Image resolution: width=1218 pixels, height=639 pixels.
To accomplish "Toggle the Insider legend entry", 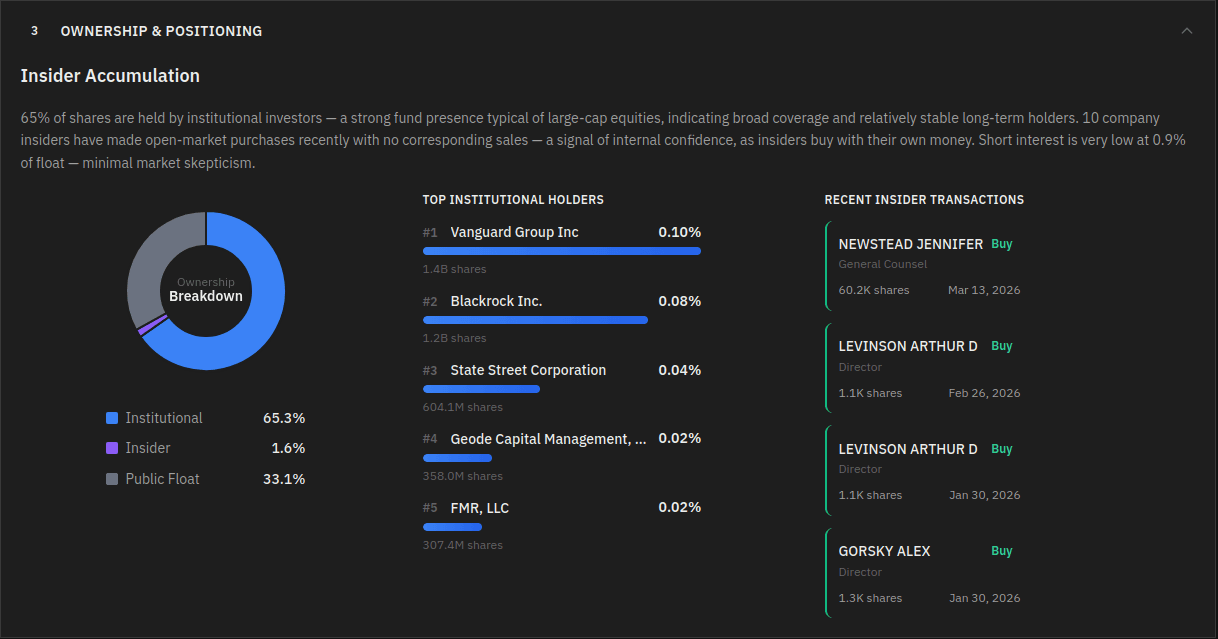I will pyautogui.click(x=148, y=448).
